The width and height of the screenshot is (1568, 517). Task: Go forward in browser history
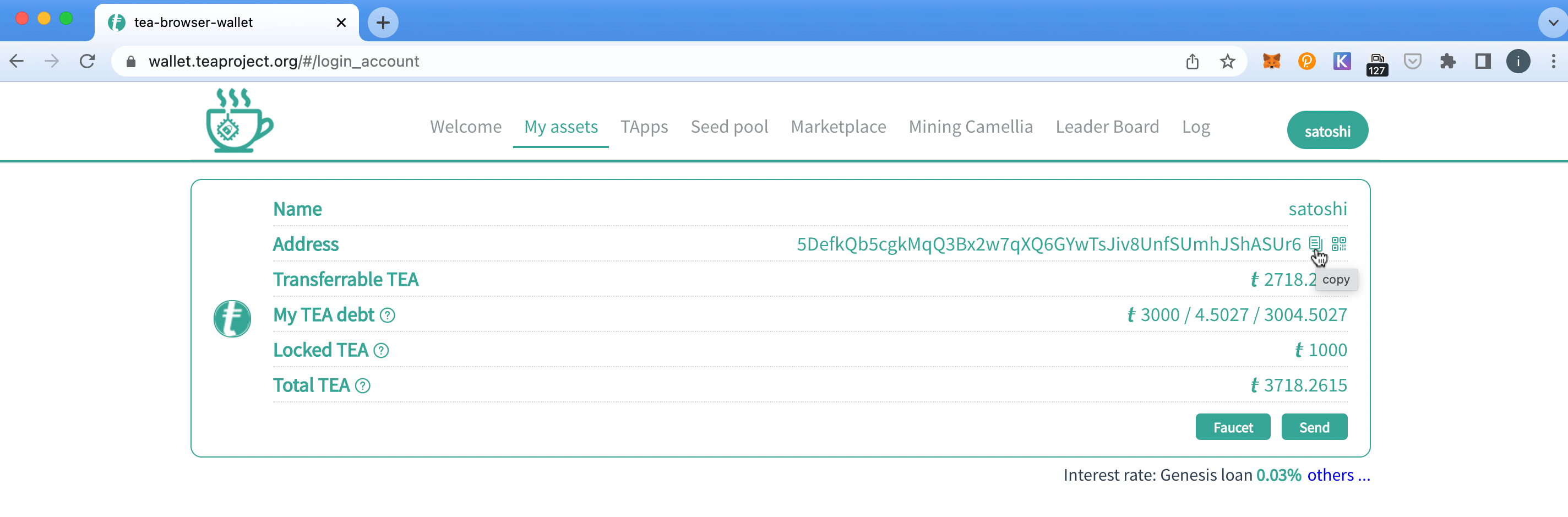click(52, 62)
